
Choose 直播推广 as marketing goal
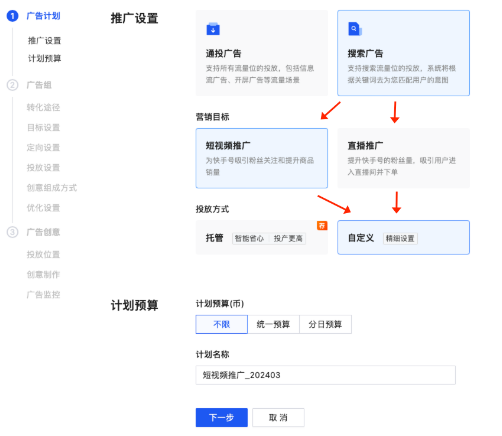[403, 158]
